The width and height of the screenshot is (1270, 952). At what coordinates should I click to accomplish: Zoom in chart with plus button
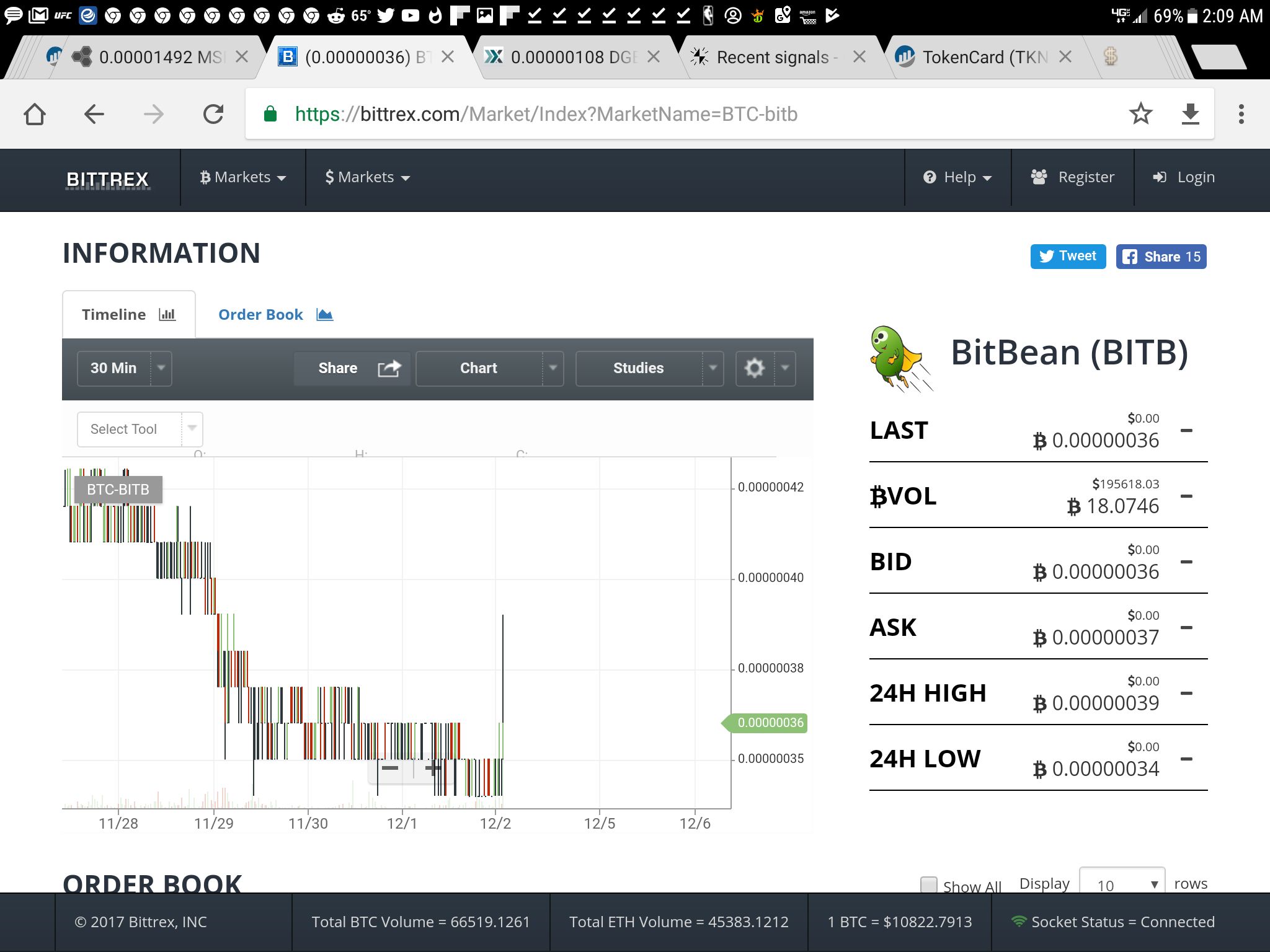pyautogui.click(x=432, y=769)
